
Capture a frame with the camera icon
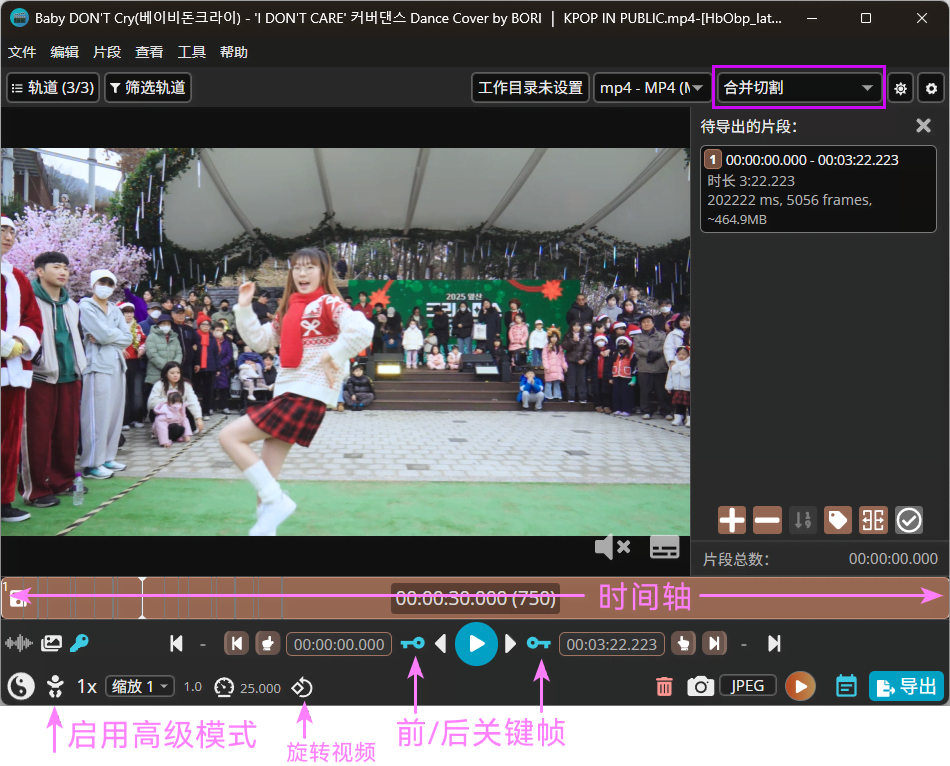point(701,686)
